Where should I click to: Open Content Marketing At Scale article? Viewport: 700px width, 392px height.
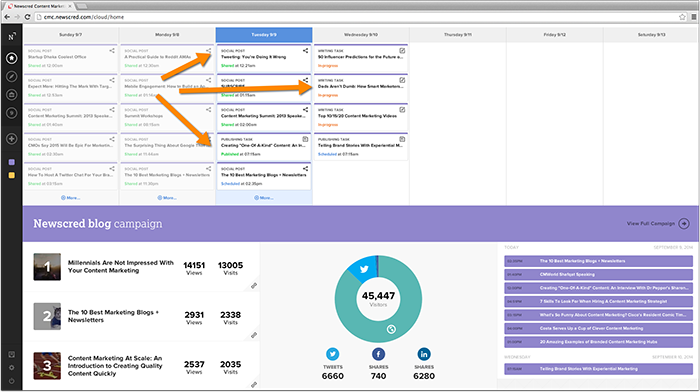click(x=115, y=366)
